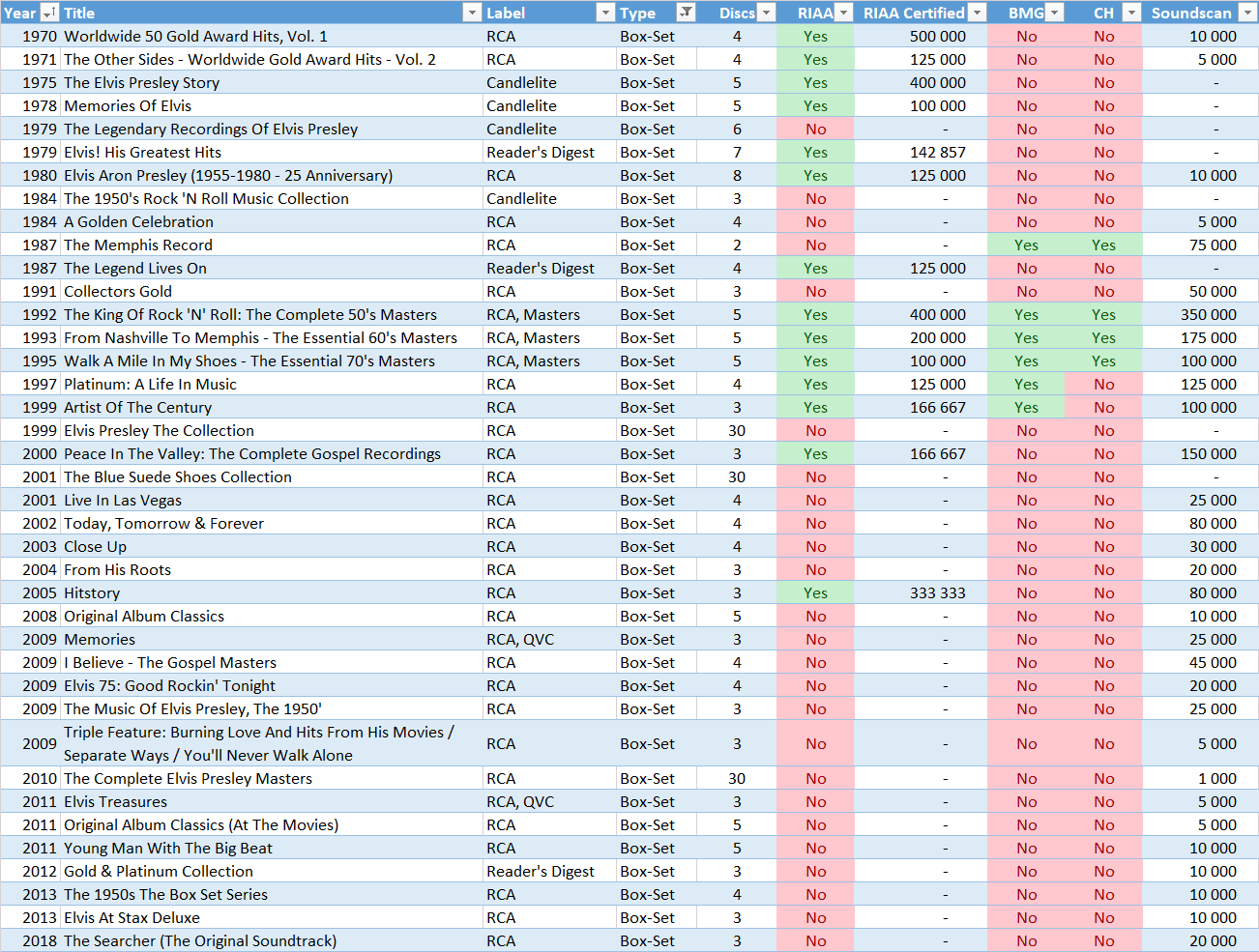
Task: Click 'Collectors Gold' title cell
Action: [x=272, y=291]
